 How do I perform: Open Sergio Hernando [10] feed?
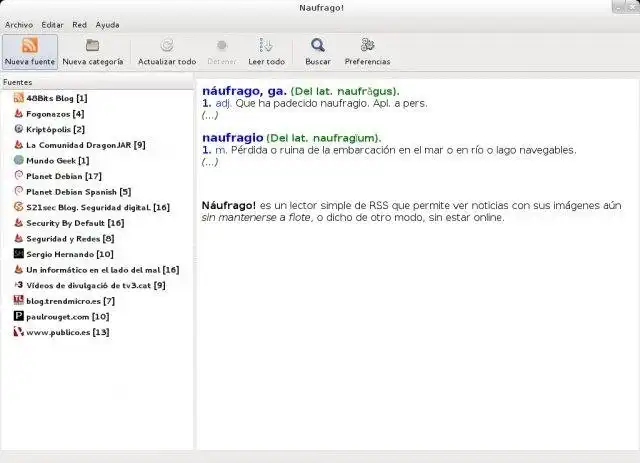(70, 254)
